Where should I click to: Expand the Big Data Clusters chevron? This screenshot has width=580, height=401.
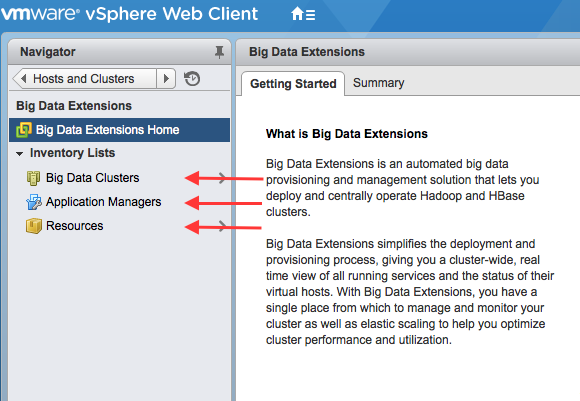(222, 178)
